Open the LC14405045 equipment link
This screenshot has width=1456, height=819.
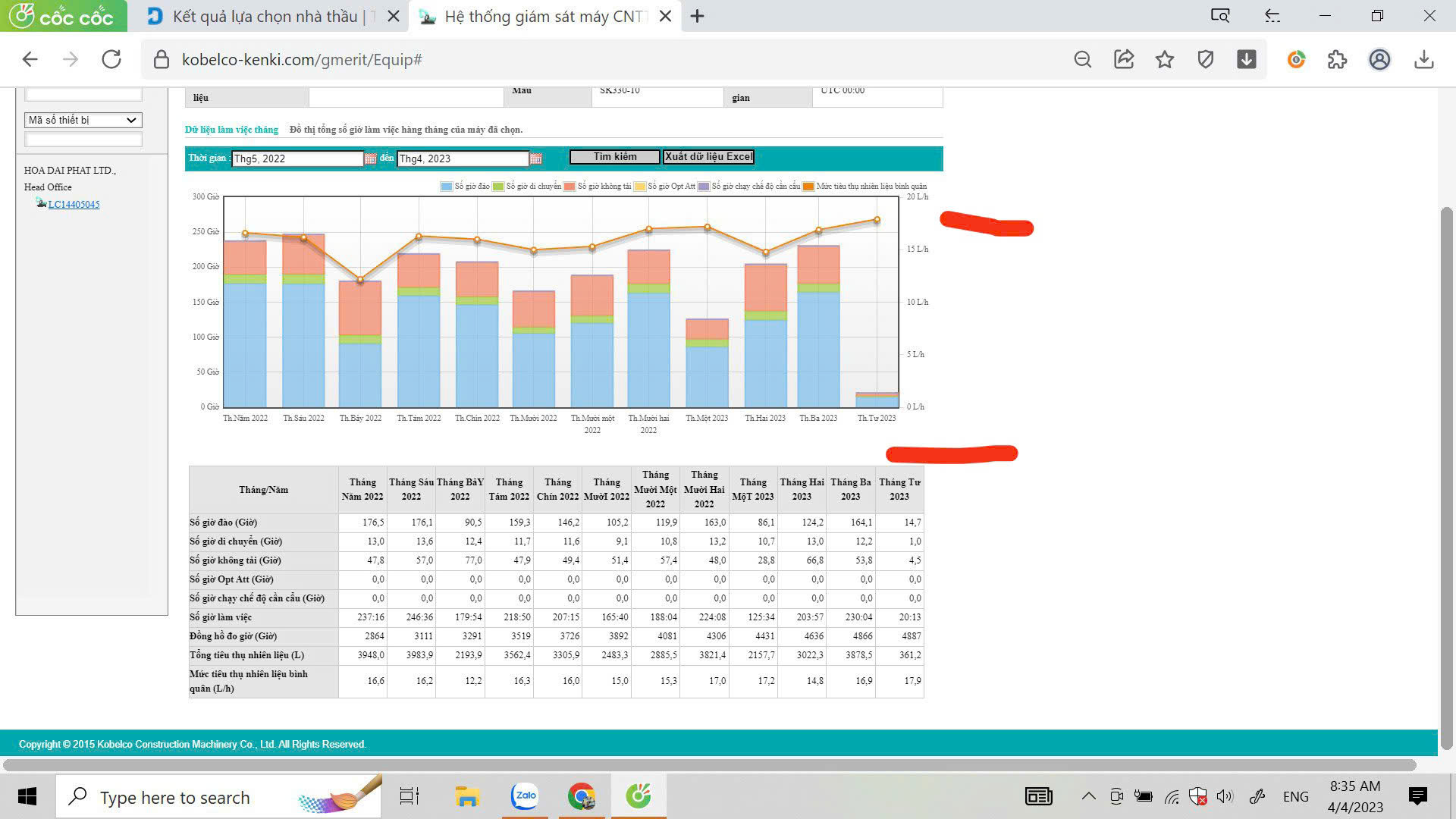pyautogui.click(x=74, y=204)
